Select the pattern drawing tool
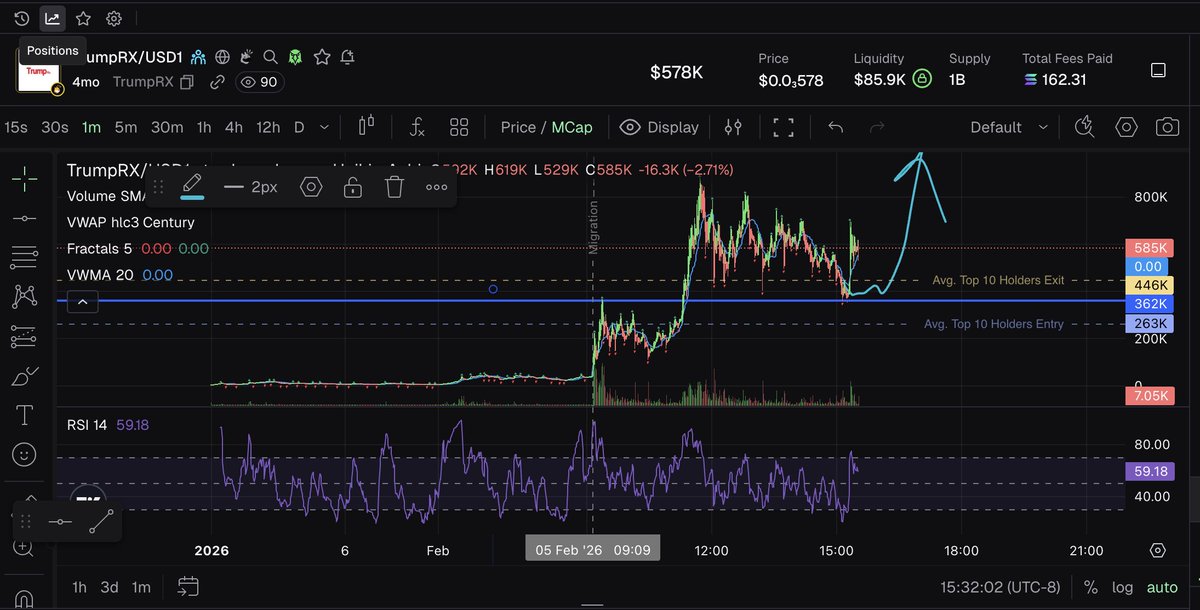 (24, 295)
